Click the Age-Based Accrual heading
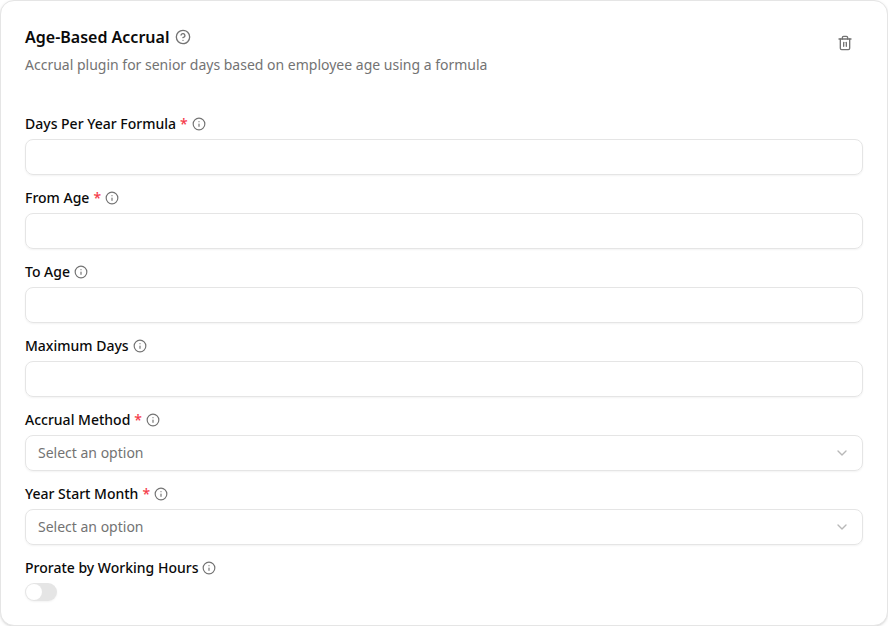888x627 pixels. click(96, 37)
